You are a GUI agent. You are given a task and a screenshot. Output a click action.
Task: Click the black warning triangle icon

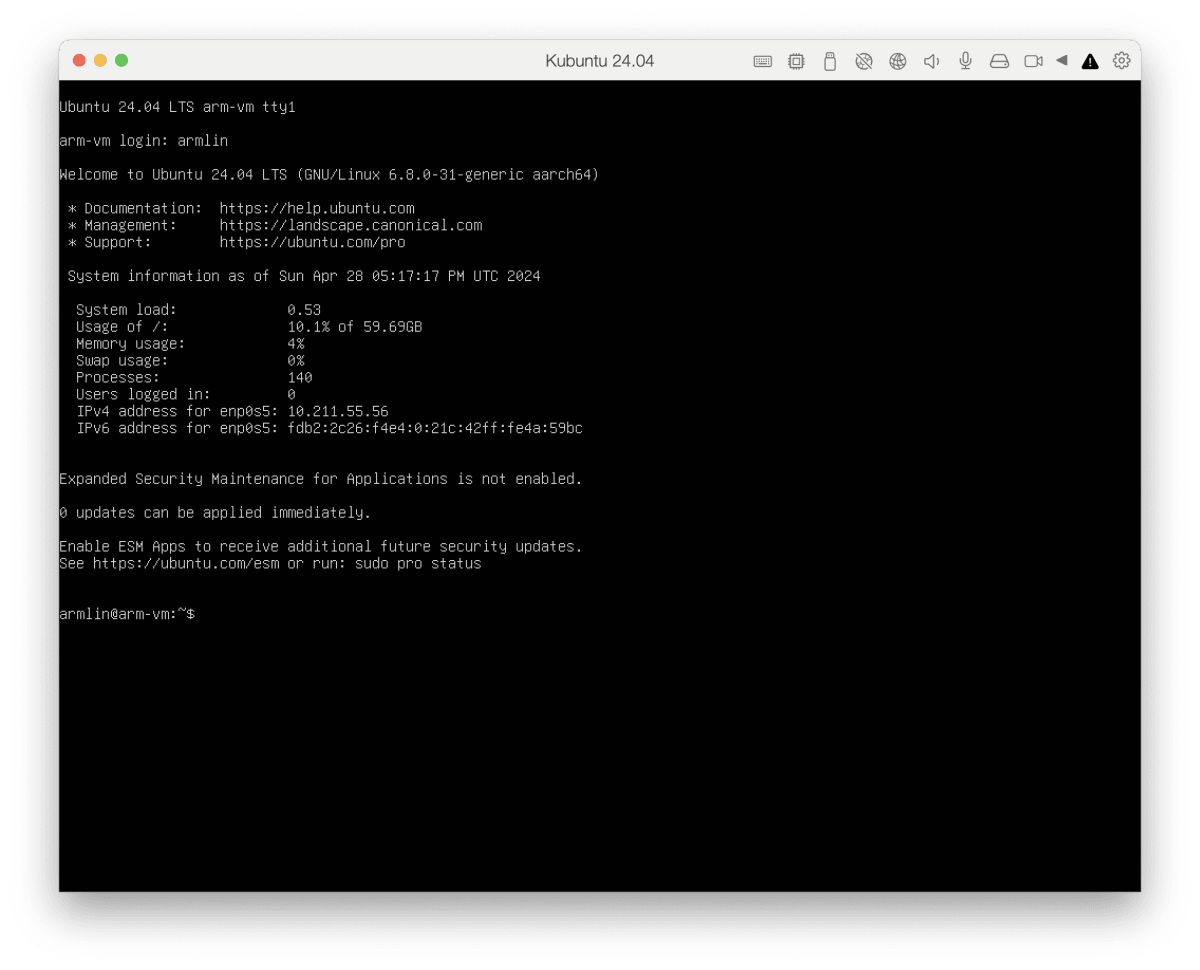tap(1090, 61)
